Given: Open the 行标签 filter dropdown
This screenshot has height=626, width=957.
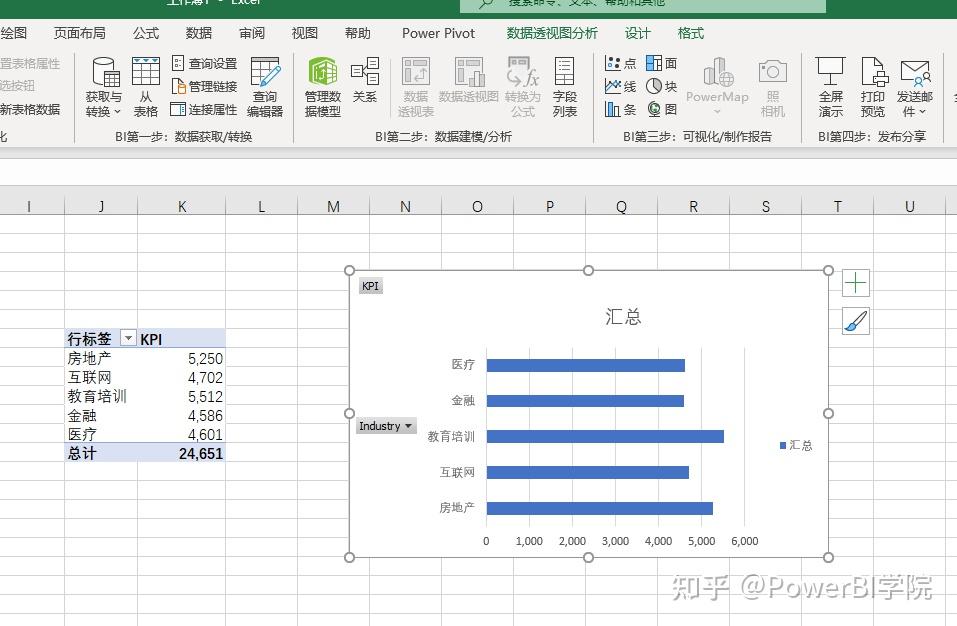Looking at the screenshot, I should click(x=128, y=338).
